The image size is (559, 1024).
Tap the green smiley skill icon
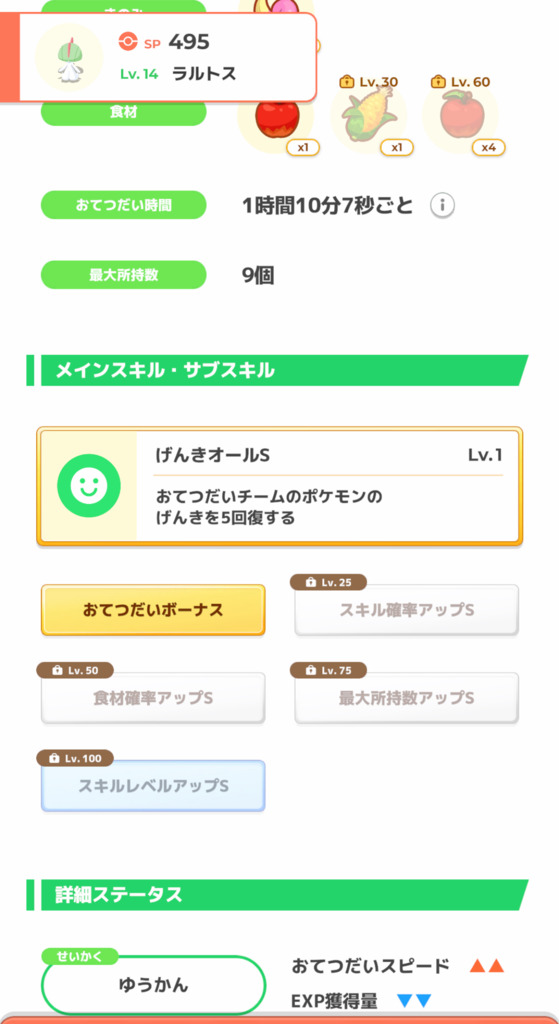pyautogui.click(x=89, y=486)
